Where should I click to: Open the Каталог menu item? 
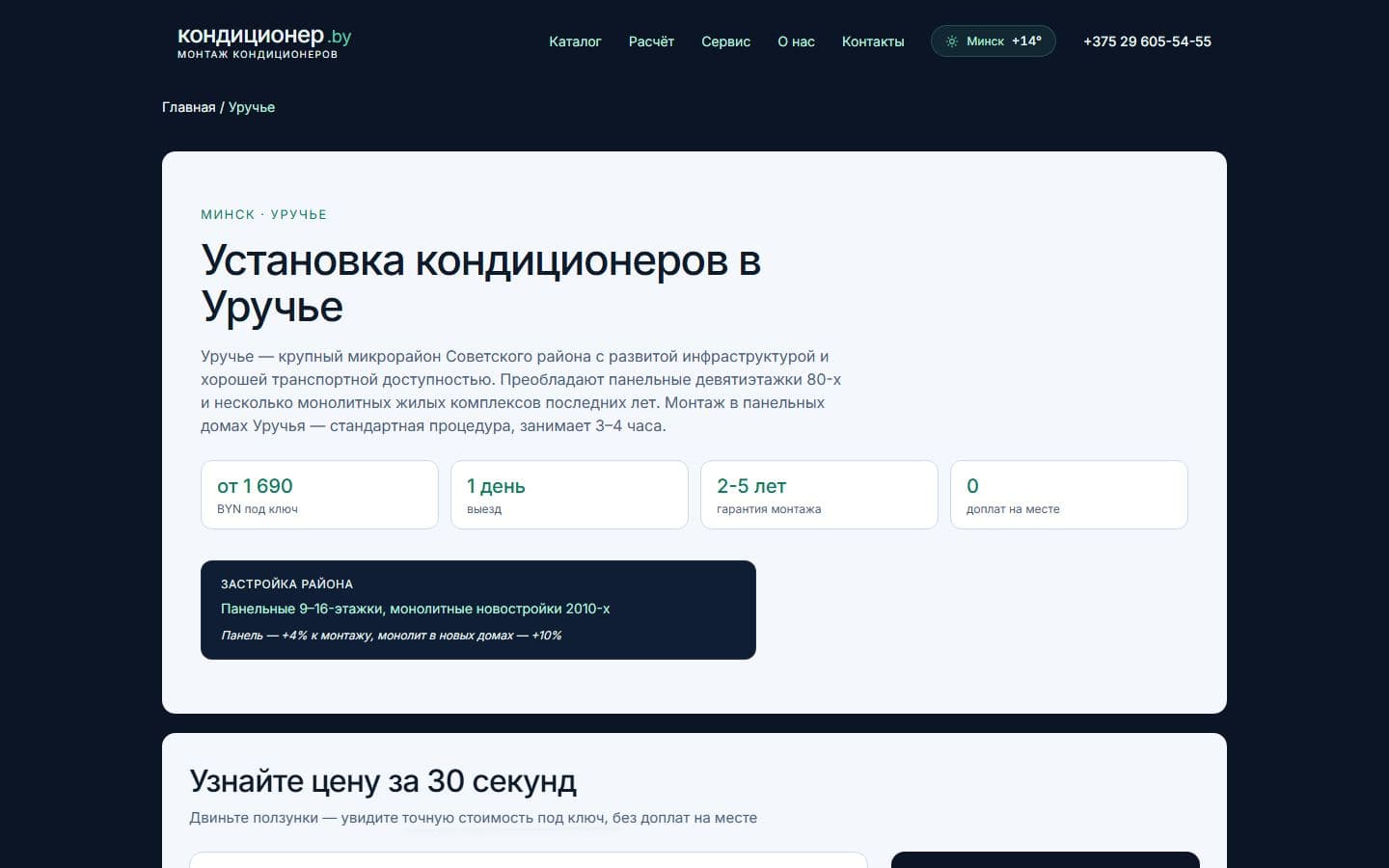pyautogui.click(x=575, y=41)
